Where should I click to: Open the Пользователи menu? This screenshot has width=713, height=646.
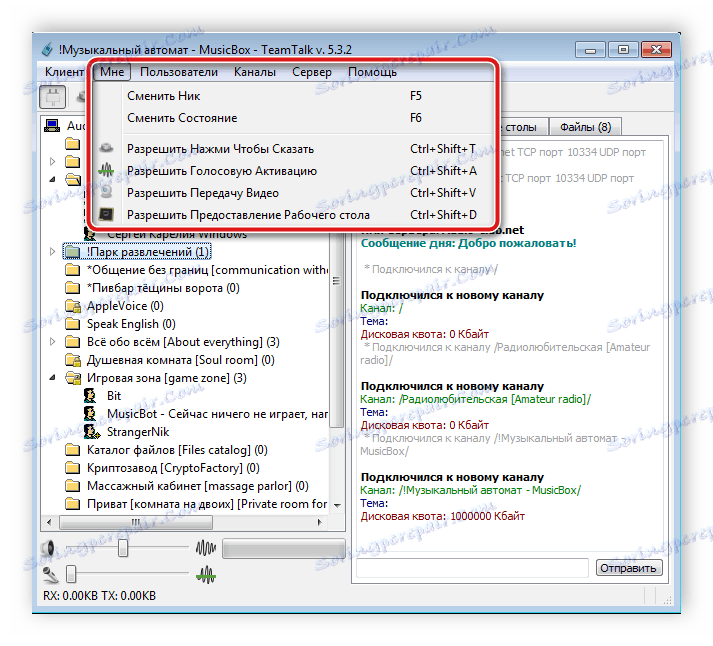tap(179, 72)
